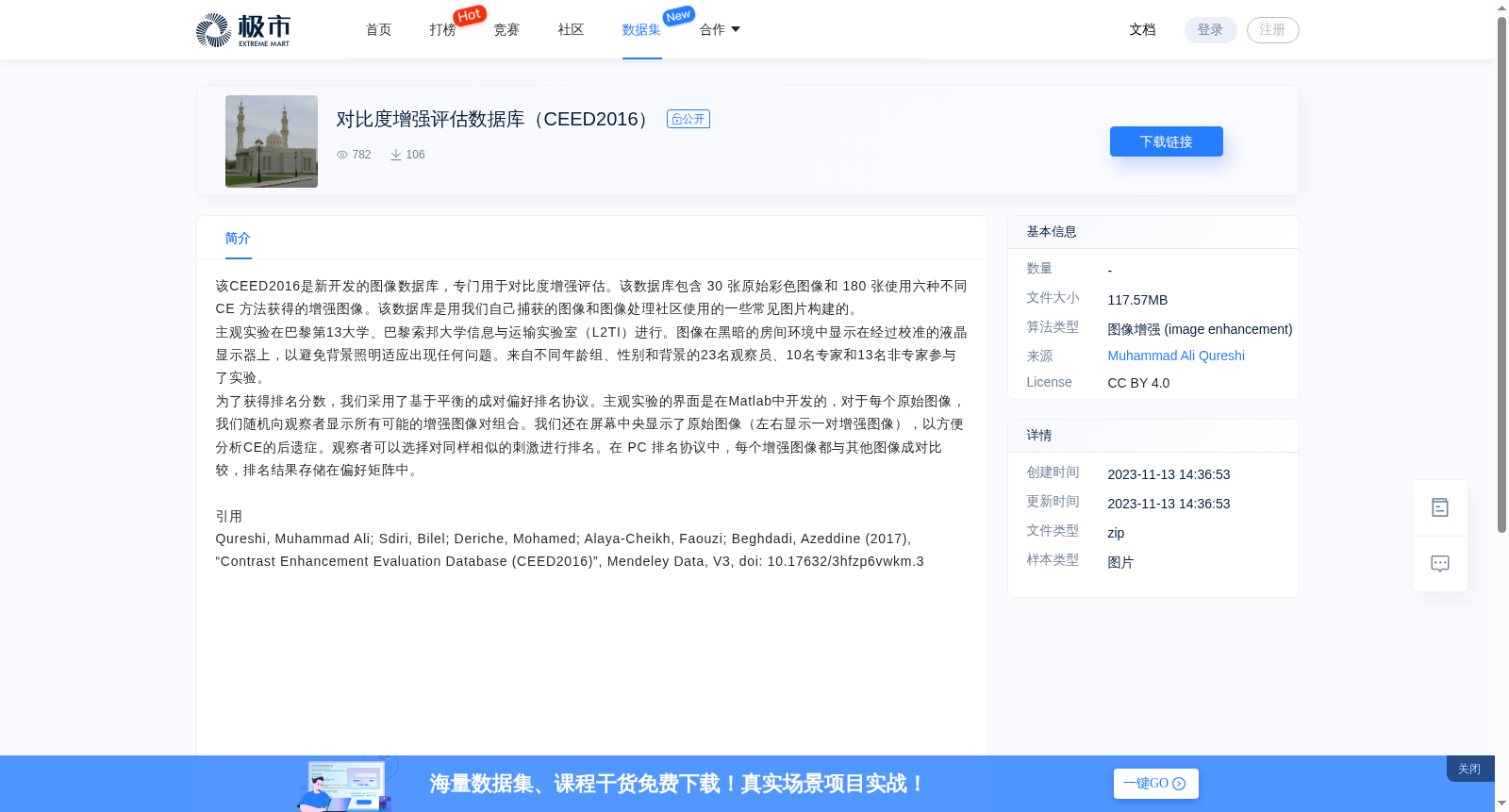1509x812 pixels.
Task: Click the 图像增强 (image enhancement) value
Action: pyautogui.click(x=1201, y=329)
